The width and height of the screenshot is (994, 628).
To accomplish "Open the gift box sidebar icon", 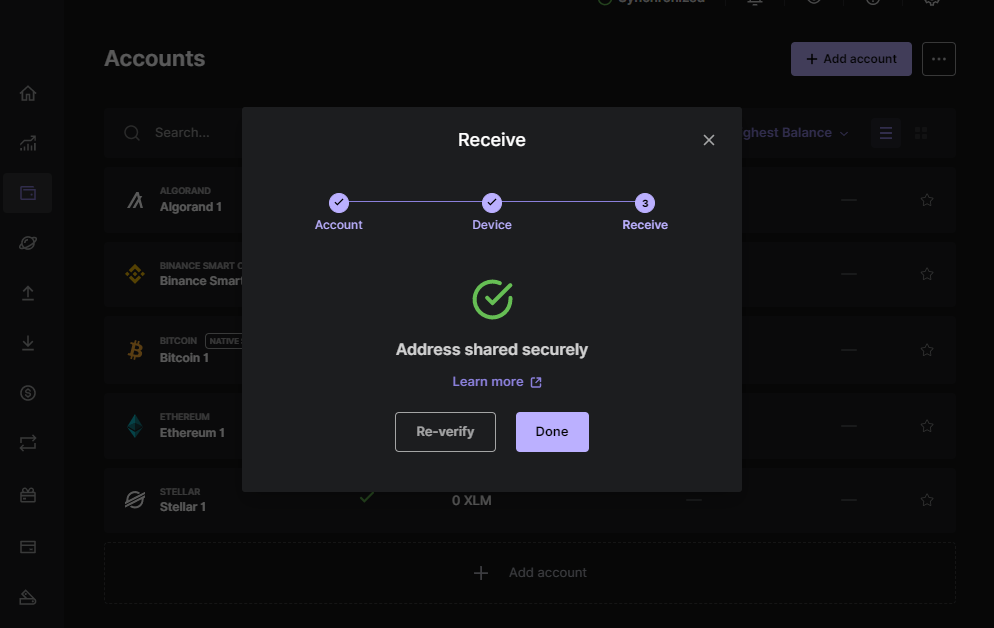I will point(28,495).
